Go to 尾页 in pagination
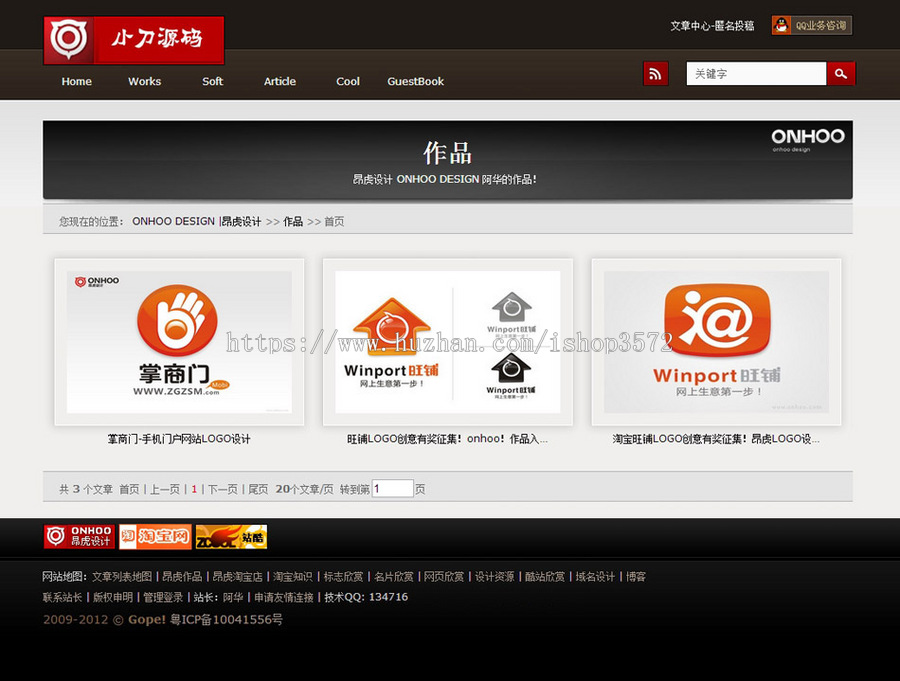 click(x=257, y=489)
